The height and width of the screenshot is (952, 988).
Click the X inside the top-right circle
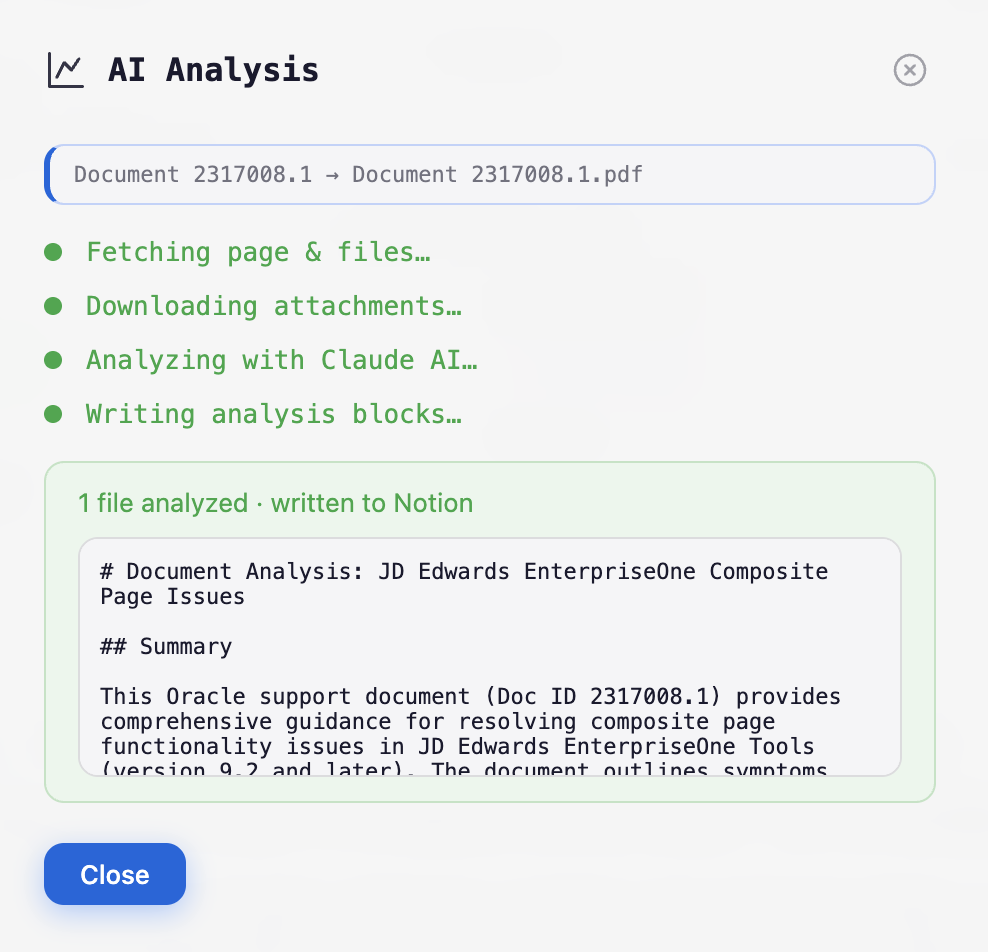point(909,70)
